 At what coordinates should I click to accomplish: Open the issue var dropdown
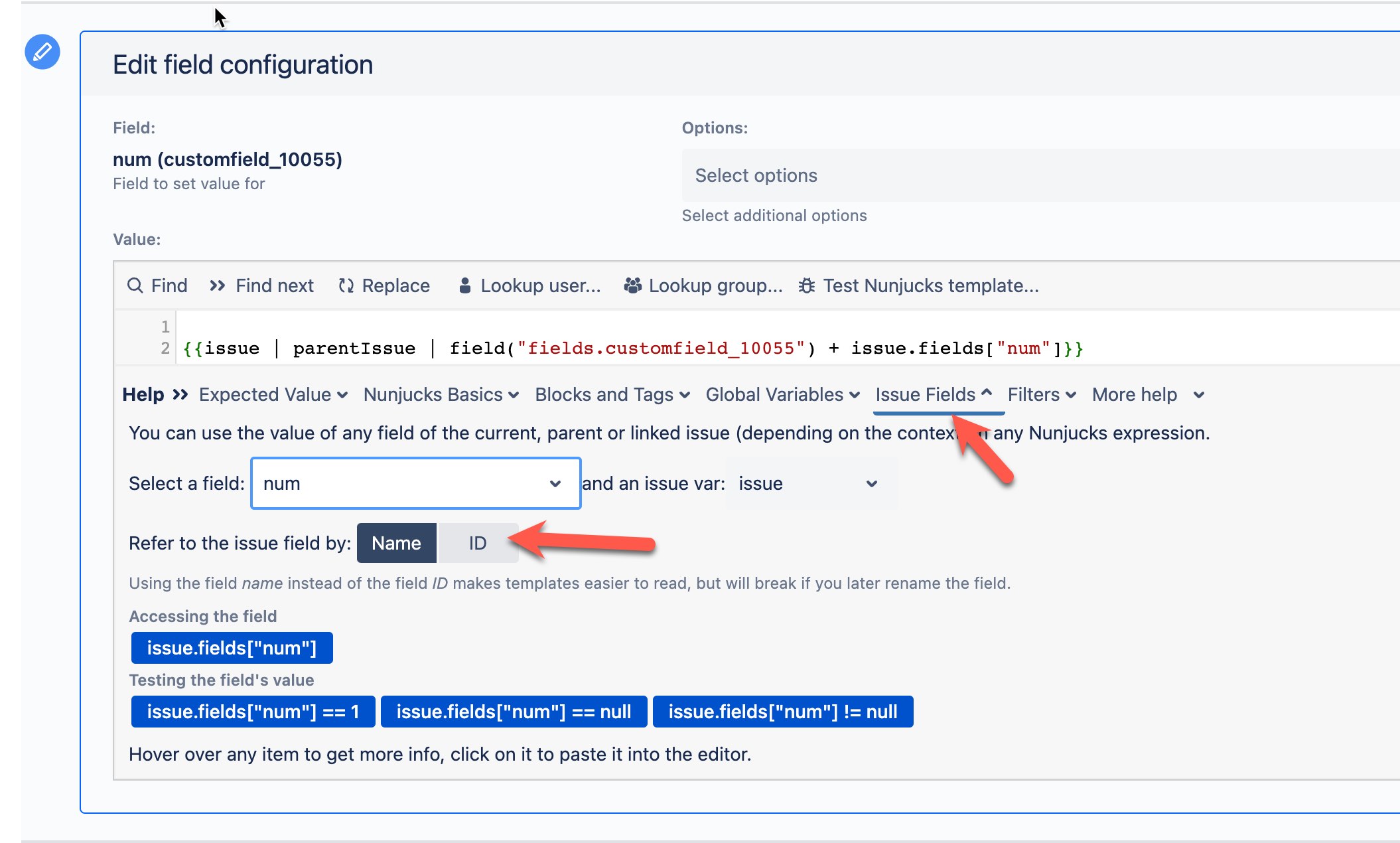[x=811, y=483]
